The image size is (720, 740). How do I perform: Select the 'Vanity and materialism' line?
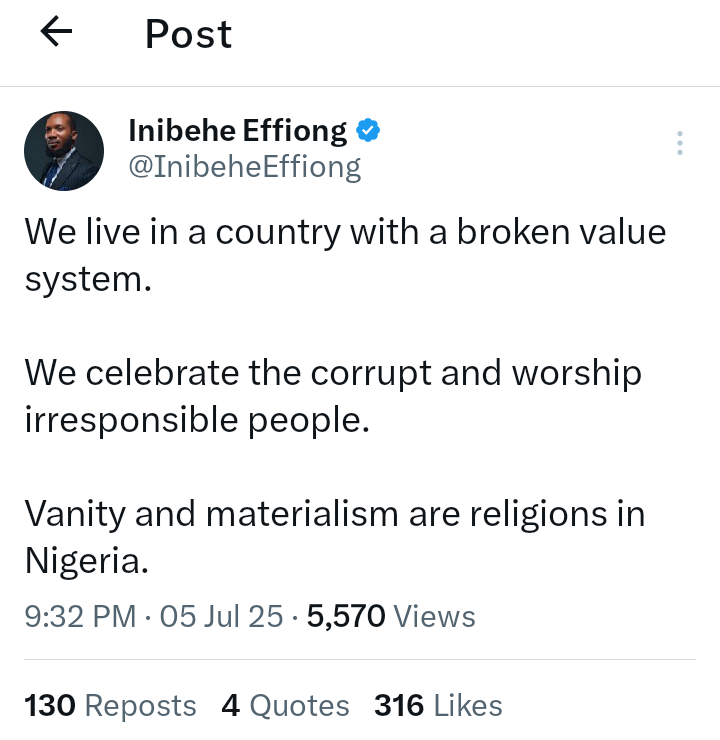click(333, 514)
